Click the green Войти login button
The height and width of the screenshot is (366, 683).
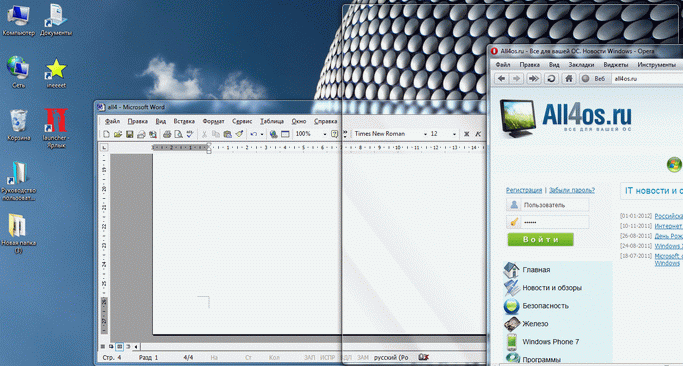point(541,240)
